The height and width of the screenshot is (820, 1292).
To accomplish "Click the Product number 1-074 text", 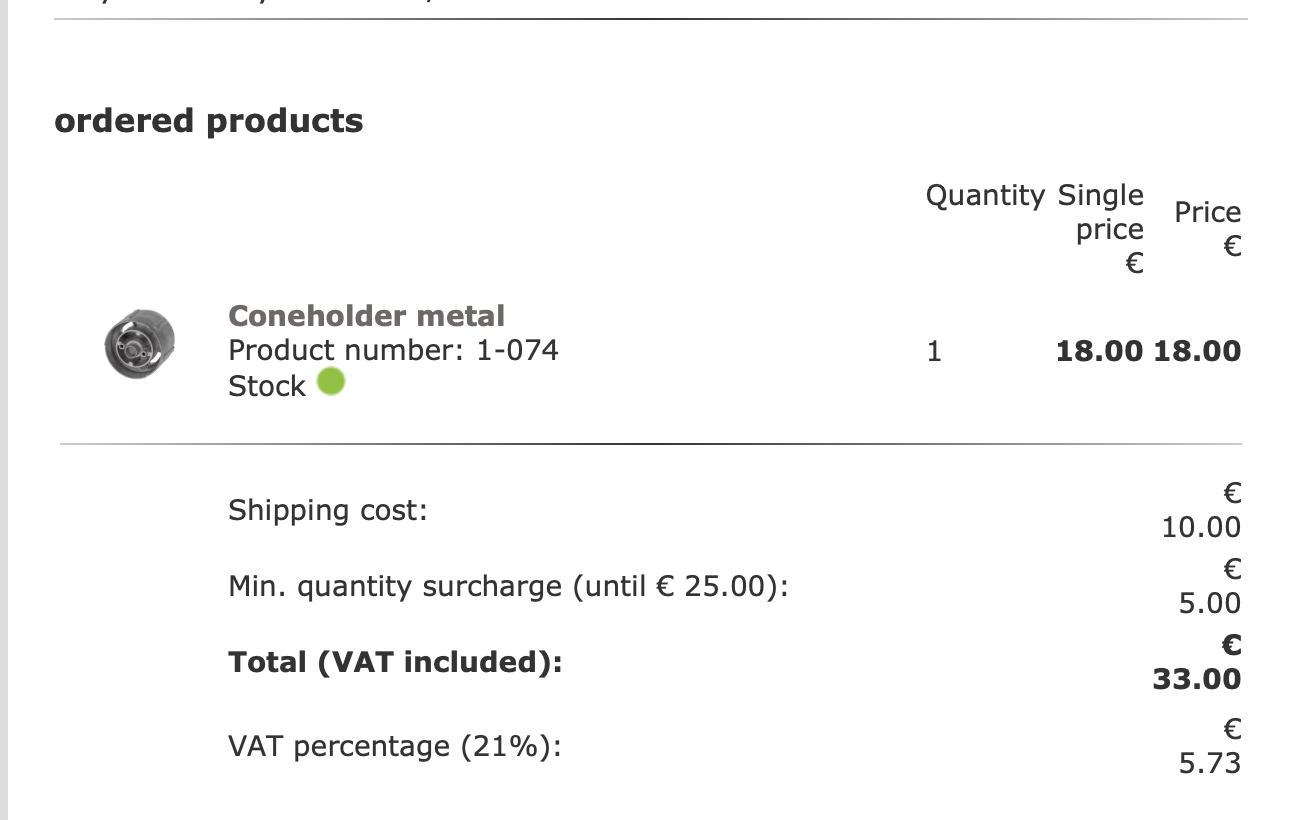I will [x=393, y=350].
